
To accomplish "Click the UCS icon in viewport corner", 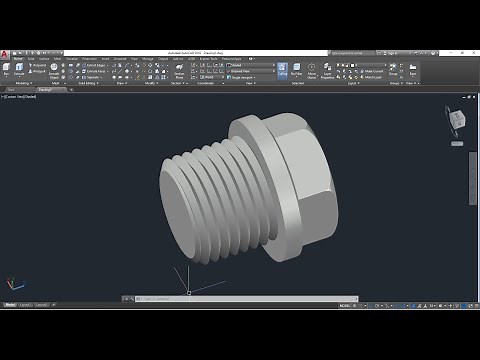I will [15, 283].
